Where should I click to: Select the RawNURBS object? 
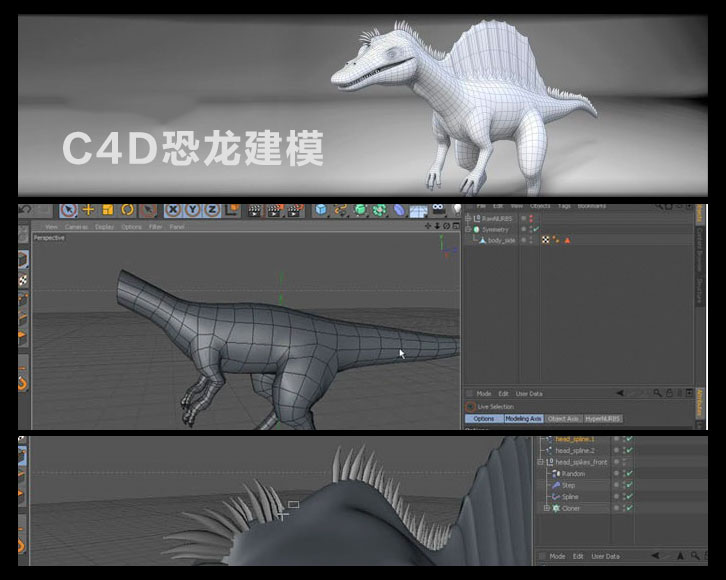(497, 218)
